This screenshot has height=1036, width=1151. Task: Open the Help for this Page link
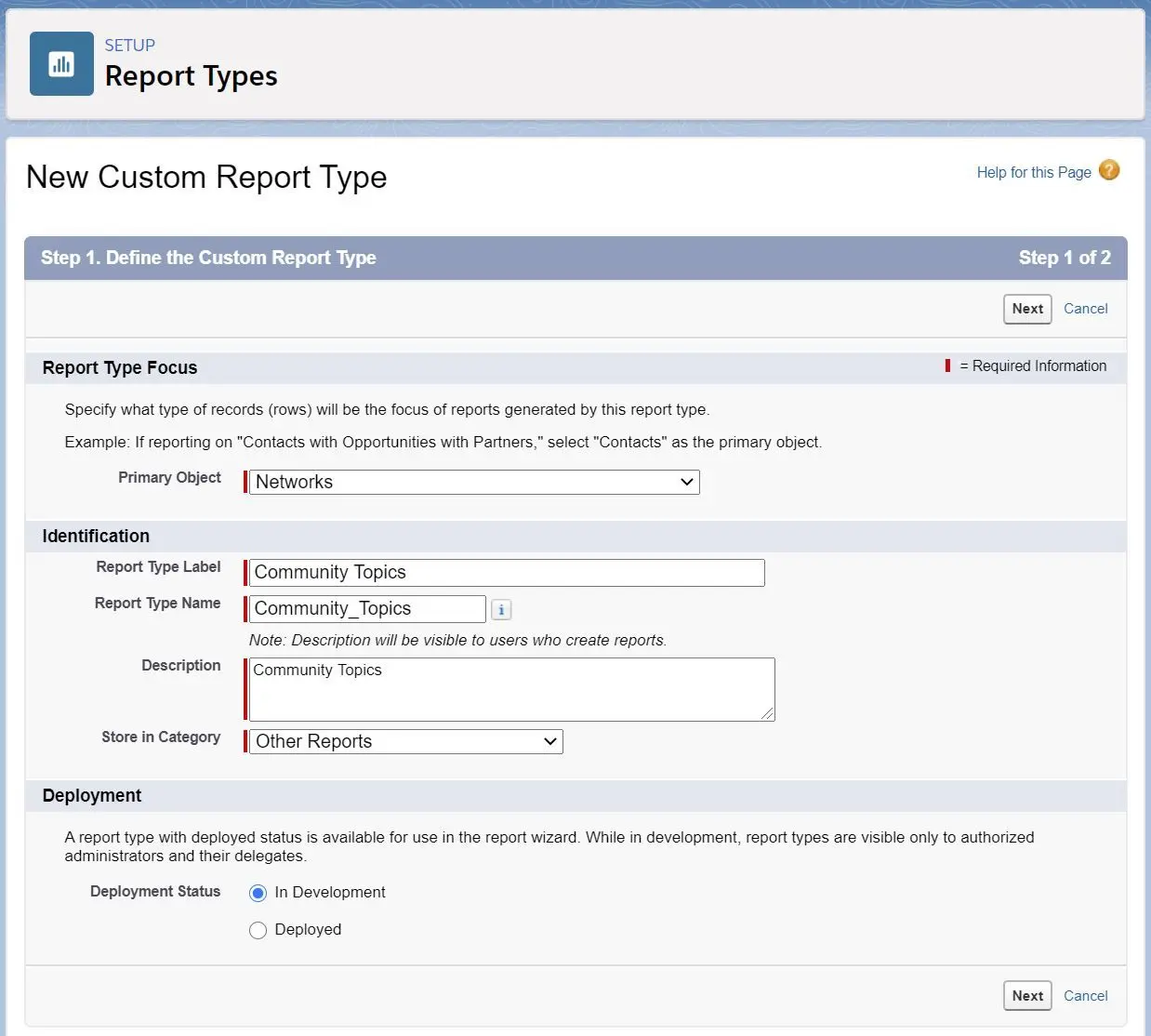(x=1034, y=172)
